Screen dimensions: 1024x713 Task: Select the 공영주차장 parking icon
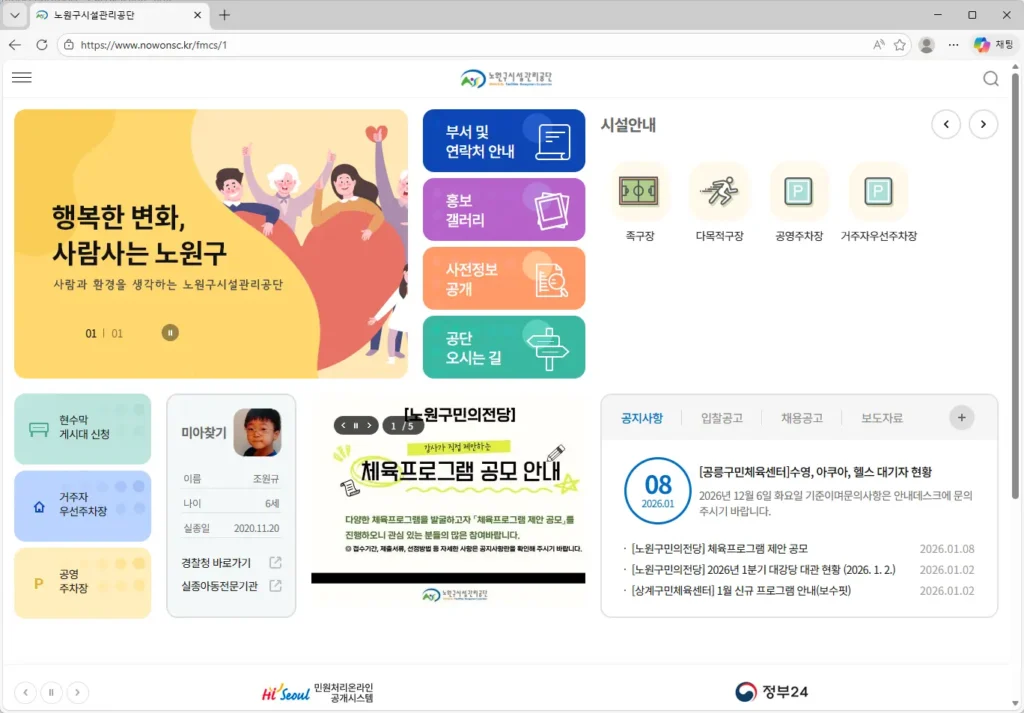pos(799,191)
